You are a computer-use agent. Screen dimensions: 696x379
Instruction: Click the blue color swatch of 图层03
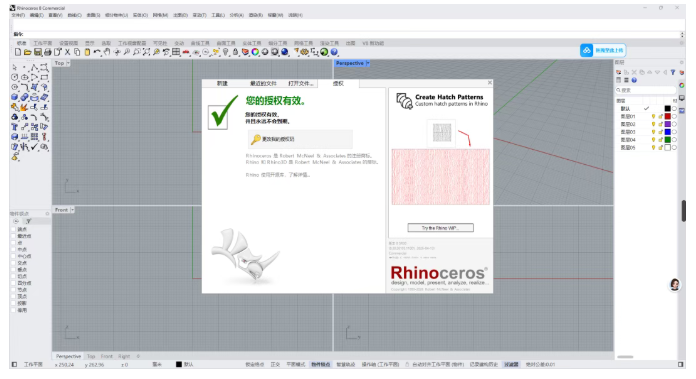[668, 132]
